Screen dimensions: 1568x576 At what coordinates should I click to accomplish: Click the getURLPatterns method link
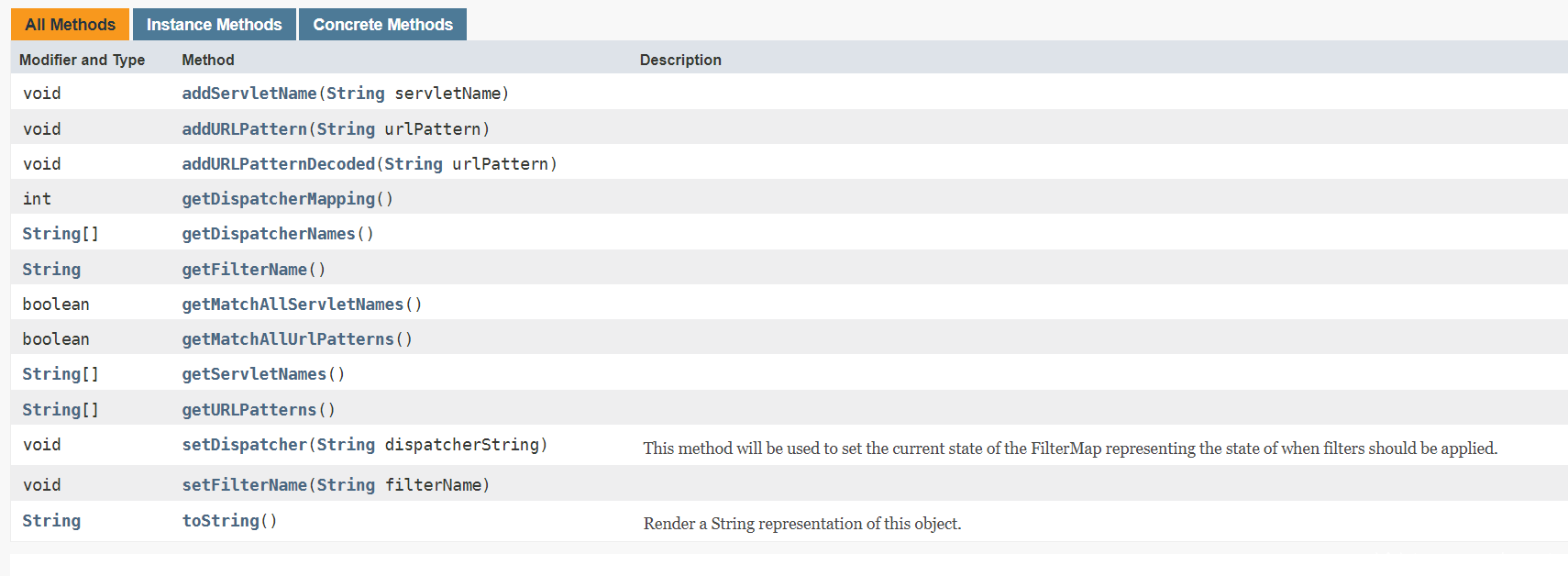(x=248, y=410)
